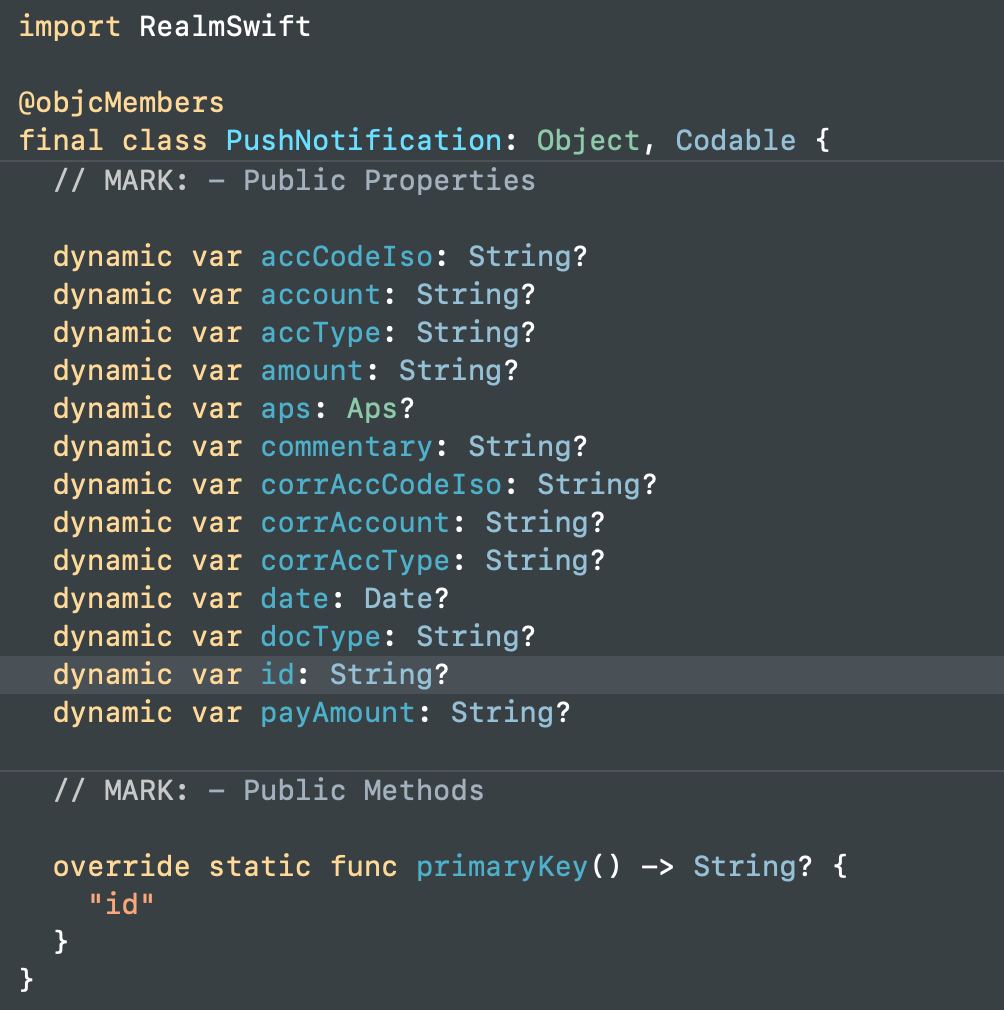Screen dimensions: 1004x1010
Task: Click the aps property name
Action: (286, 410)
